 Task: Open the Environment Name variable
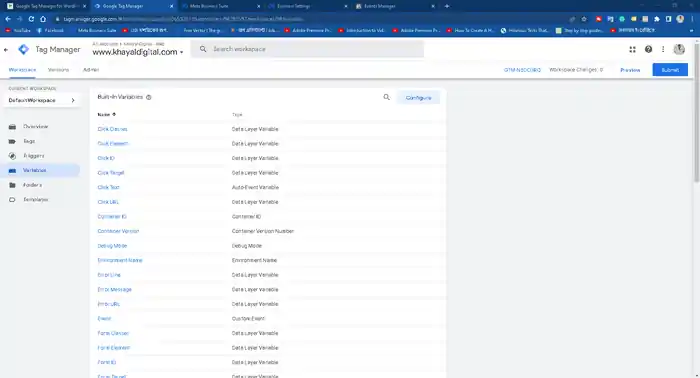tap(120, 261)
